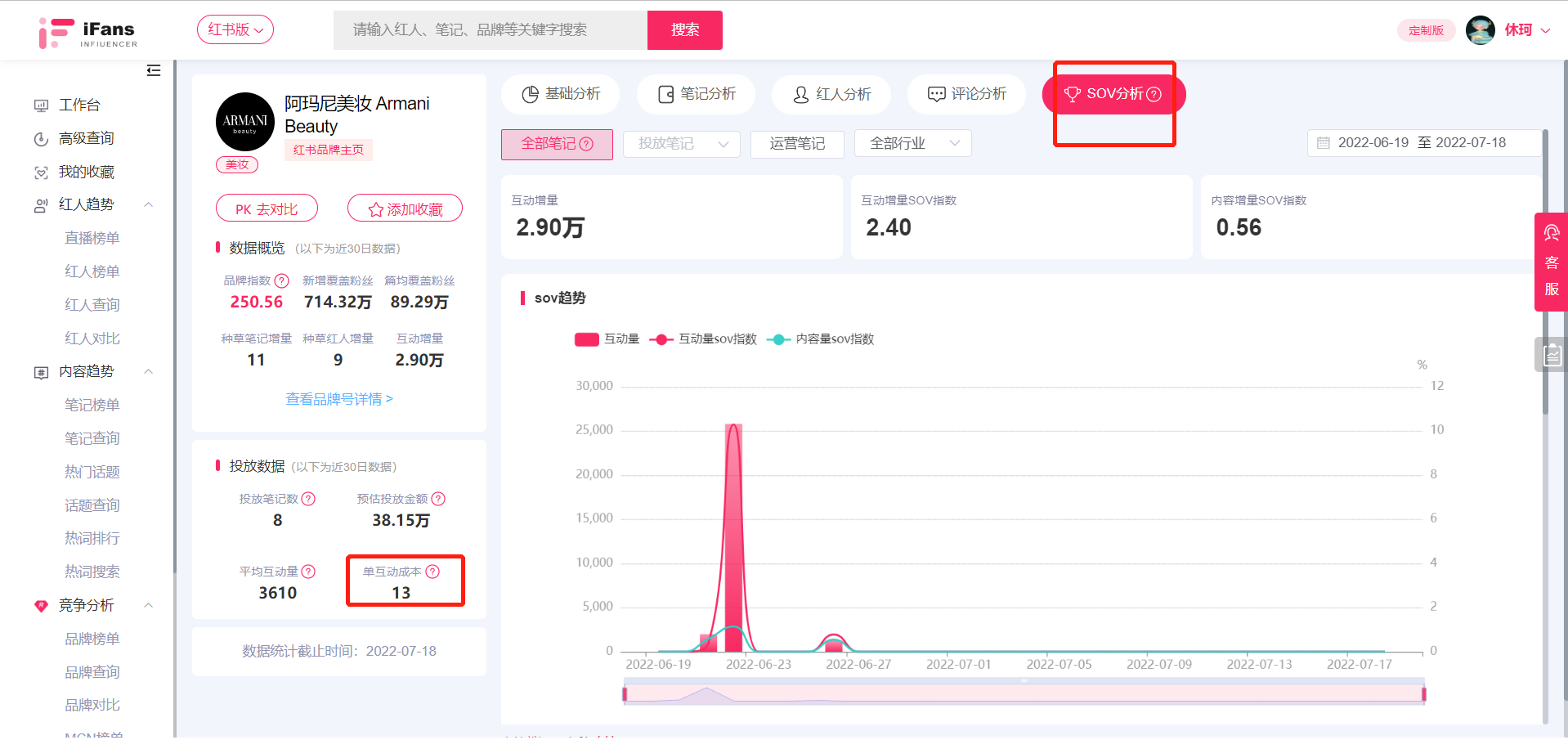
Task: Open the user menu dropdown arrow
Action: 1545,30
